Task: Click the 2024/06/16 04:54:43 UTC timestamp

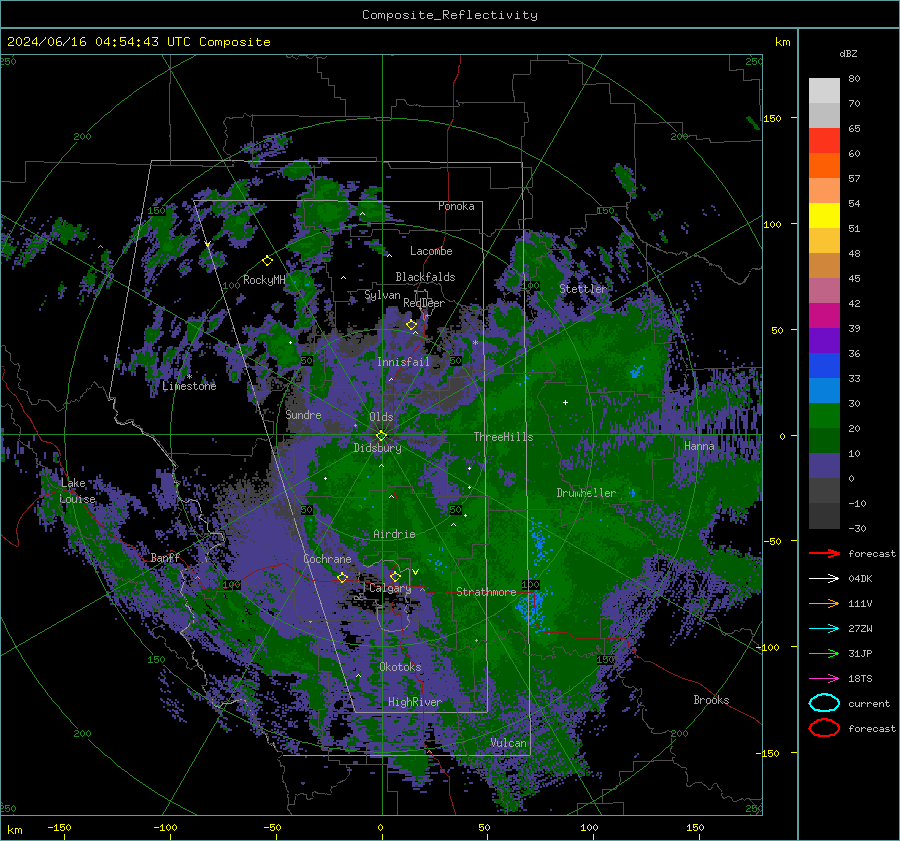Action: (138, 42)
